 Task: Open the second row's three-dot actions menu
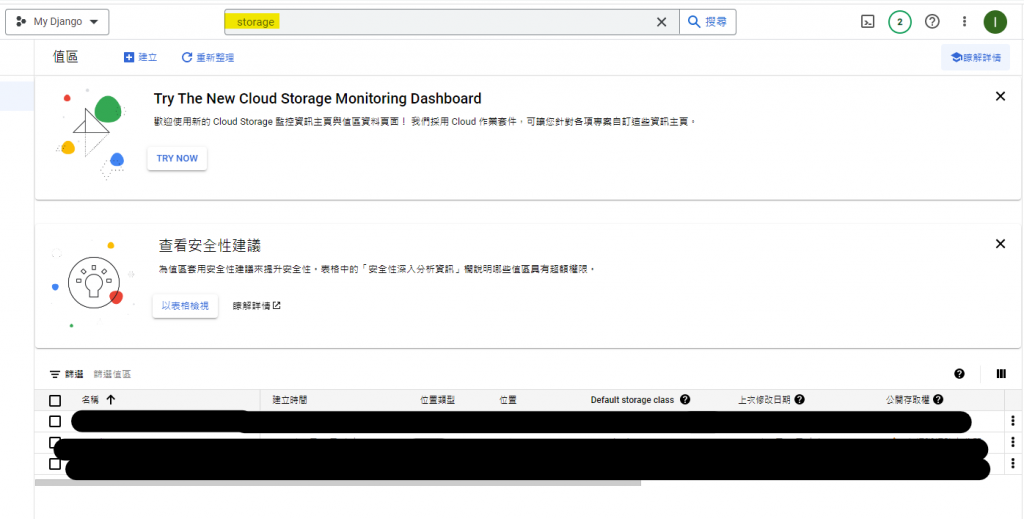point(1013,442)
